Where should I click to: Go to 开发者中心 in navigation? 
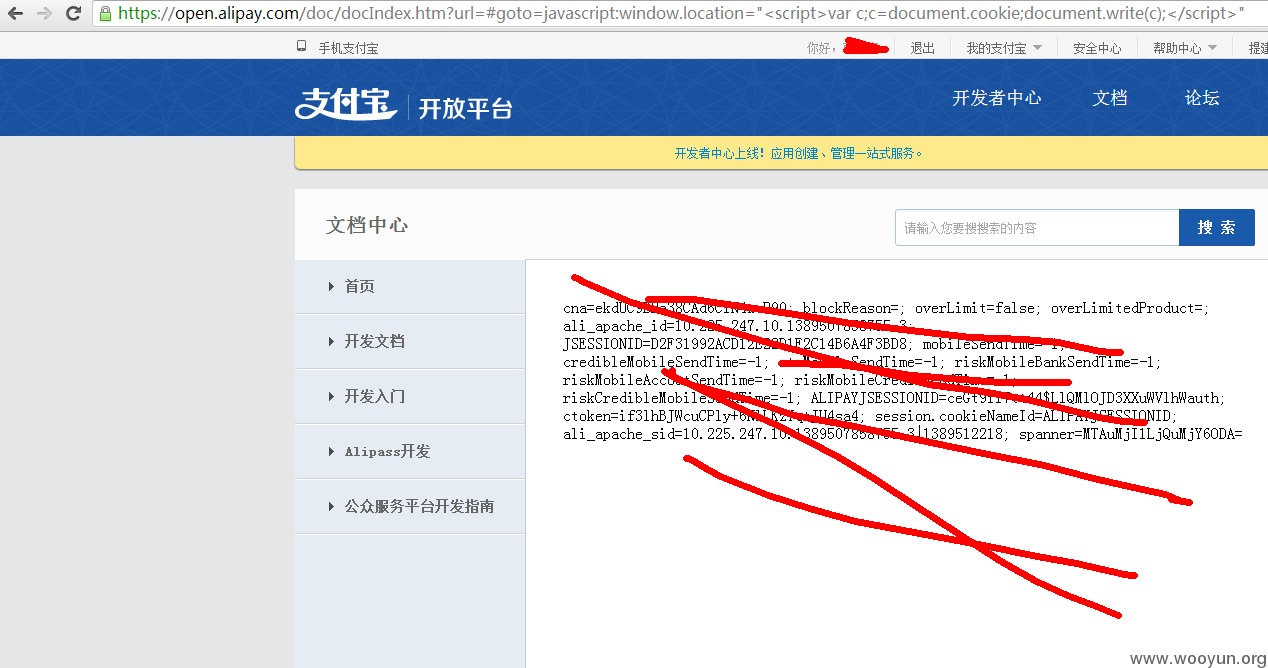click(997, 98)
